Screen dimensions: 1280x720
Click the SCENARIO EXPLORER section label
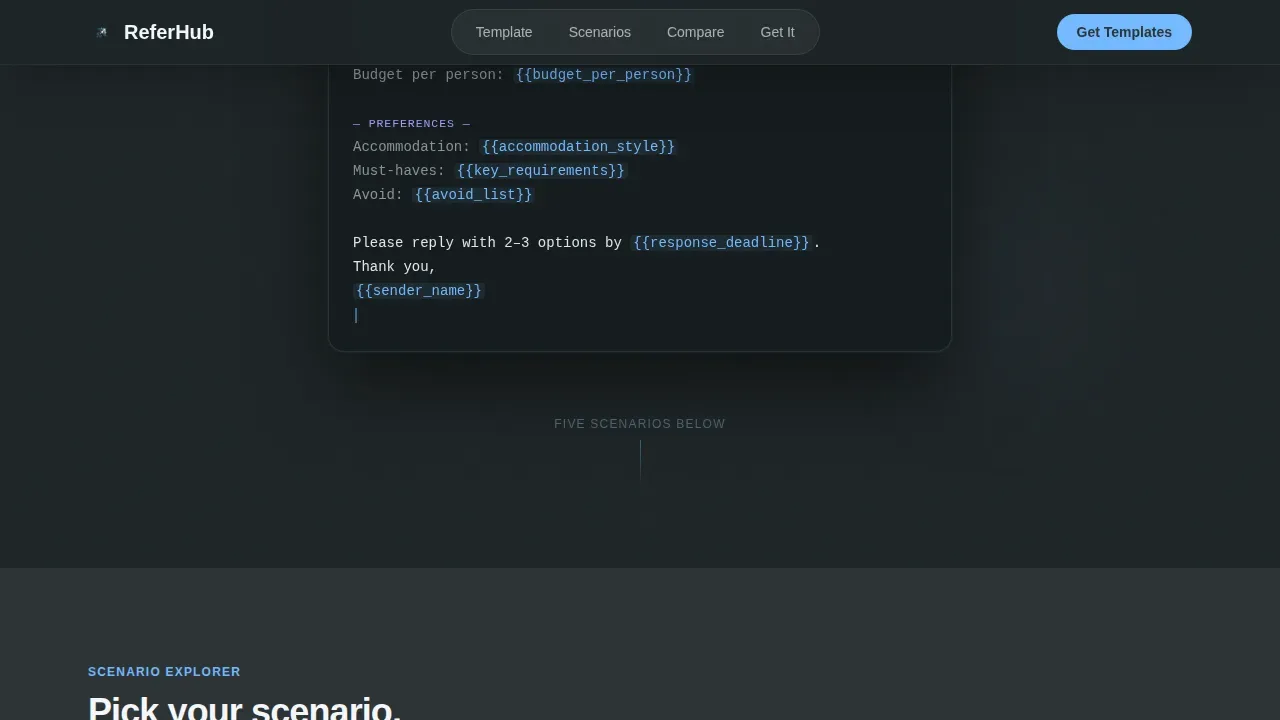(x=164, y=672)
